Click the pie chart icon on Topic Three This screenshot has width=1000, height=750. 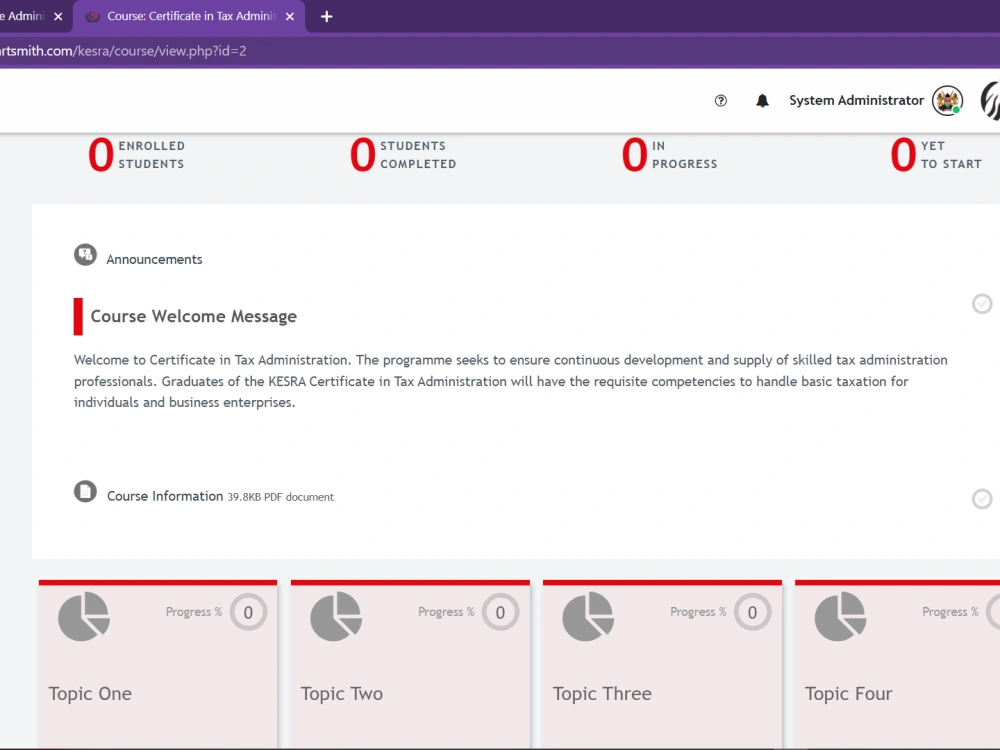pyautogui.click(x=587, y=616)
